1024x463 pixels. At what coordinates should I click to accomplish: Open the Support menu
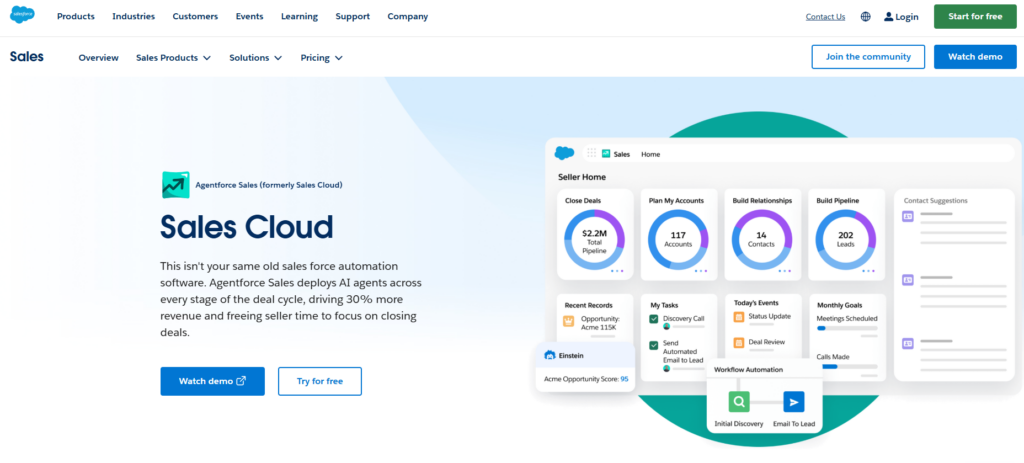tap(353, 16)
